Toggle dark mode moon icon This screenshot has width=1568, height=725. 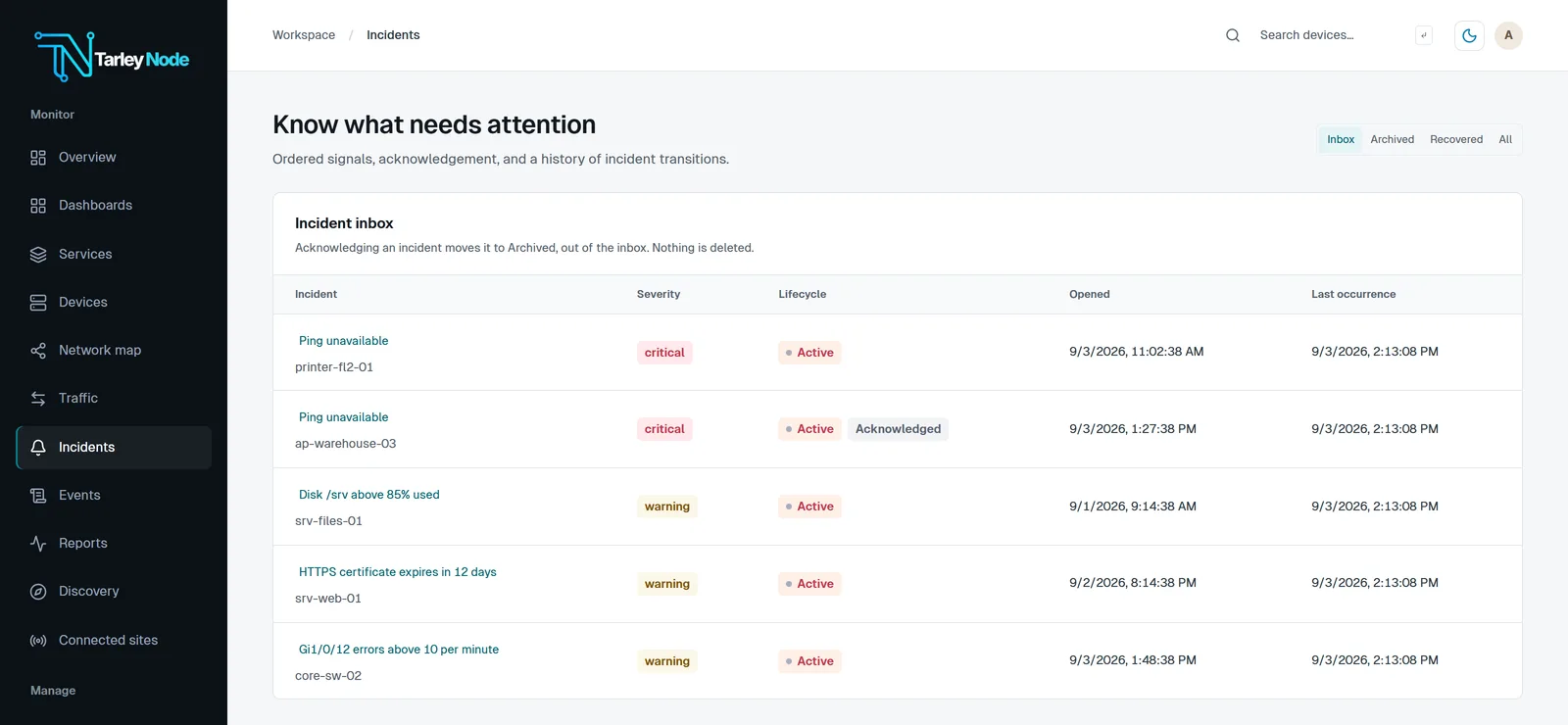pyautogui.click(x=1469, y=35)
